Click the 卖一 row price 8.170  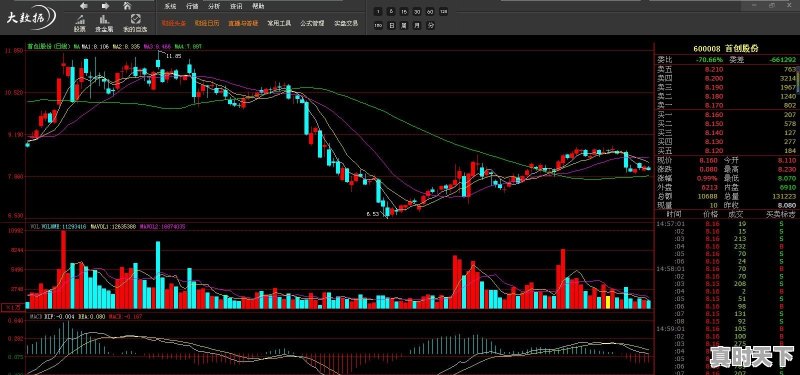[x=714, y=105]
